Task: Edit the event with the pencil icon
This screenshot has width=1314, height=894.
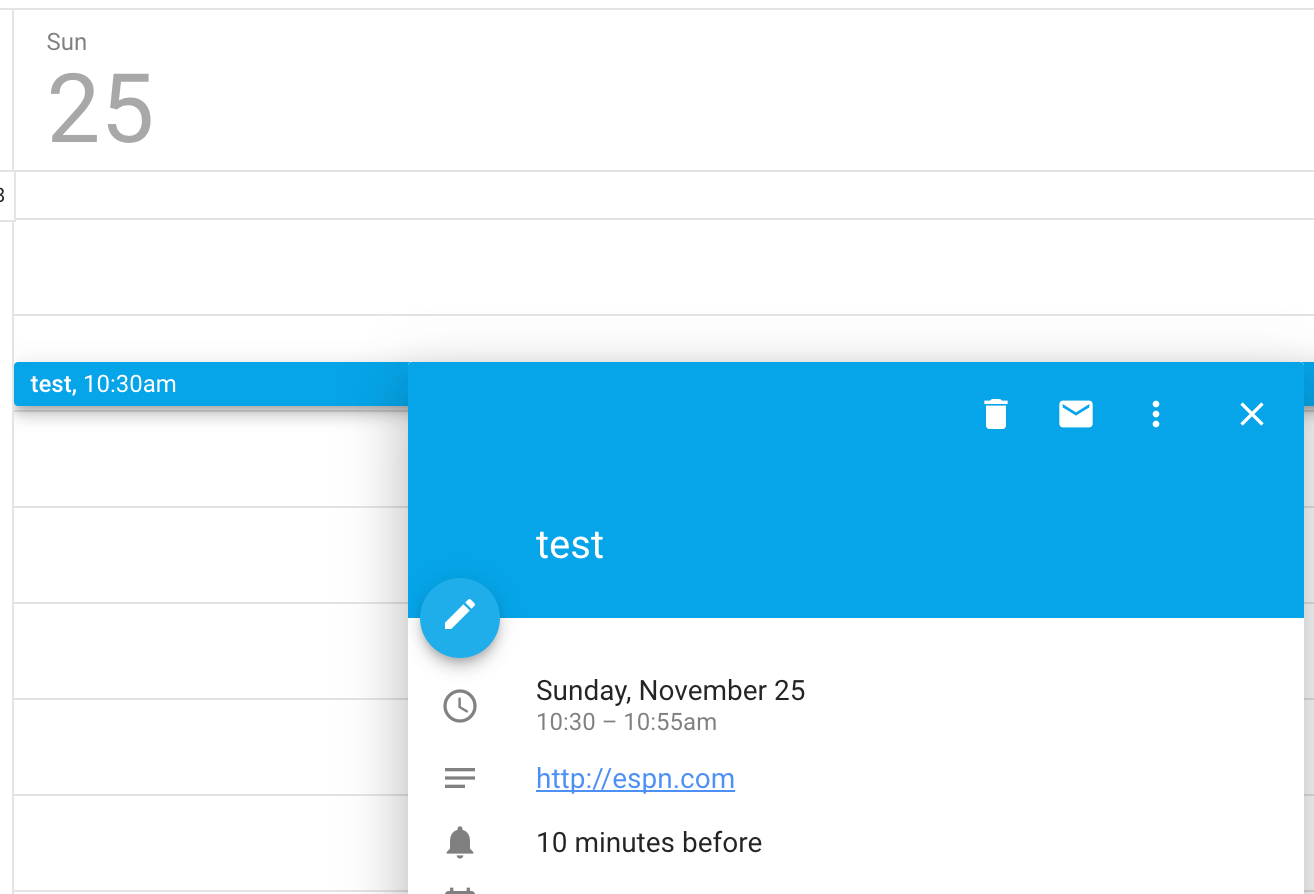Action: (460, 618)
